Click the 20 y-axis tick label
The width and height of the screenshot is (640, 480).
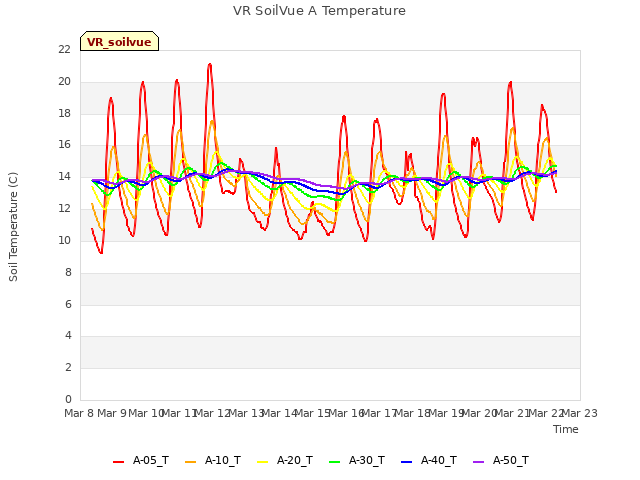coord(64,81)
